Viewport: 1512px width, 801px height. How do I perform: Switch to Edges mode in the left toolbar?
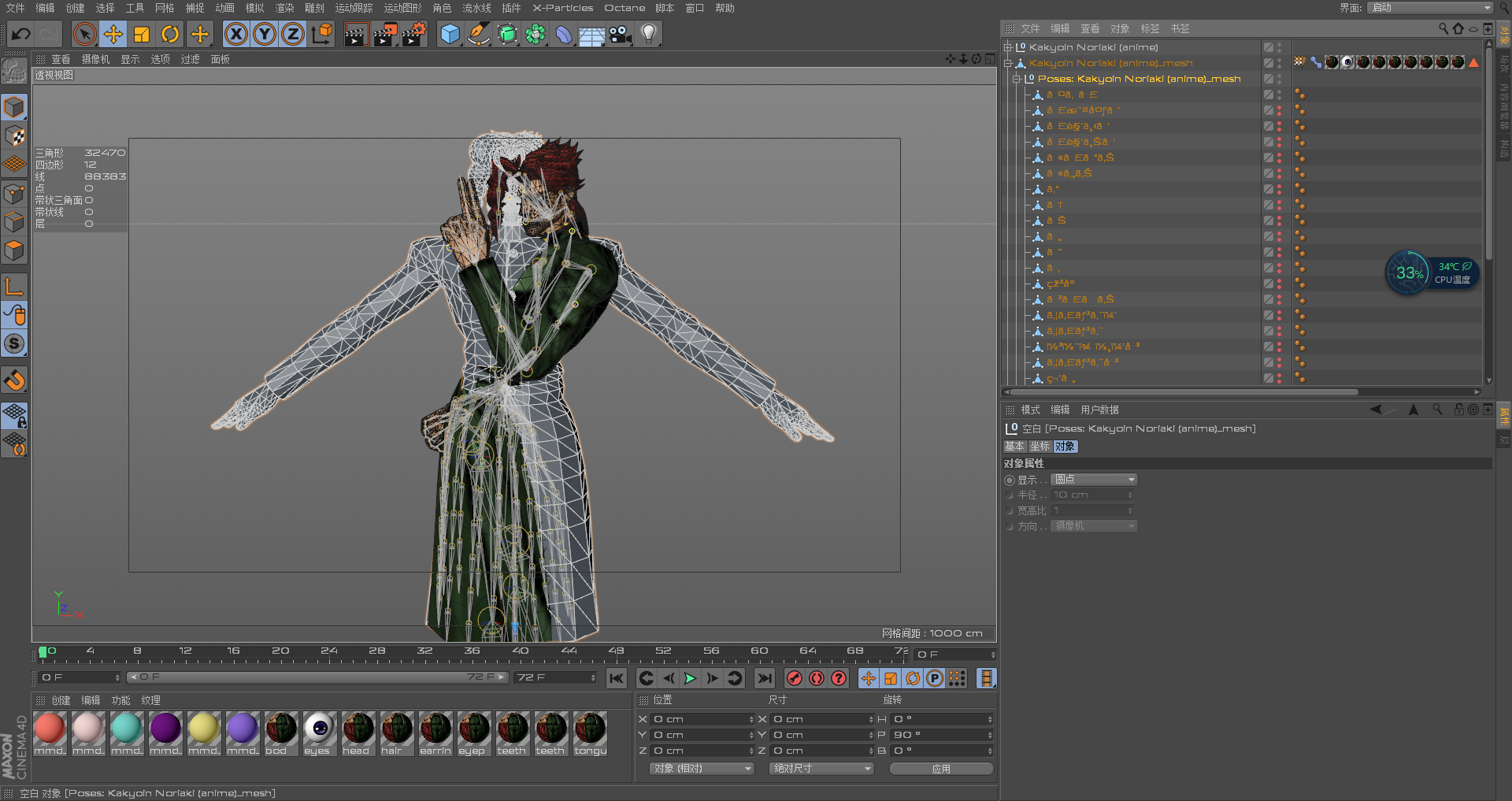tap(14, 222)
